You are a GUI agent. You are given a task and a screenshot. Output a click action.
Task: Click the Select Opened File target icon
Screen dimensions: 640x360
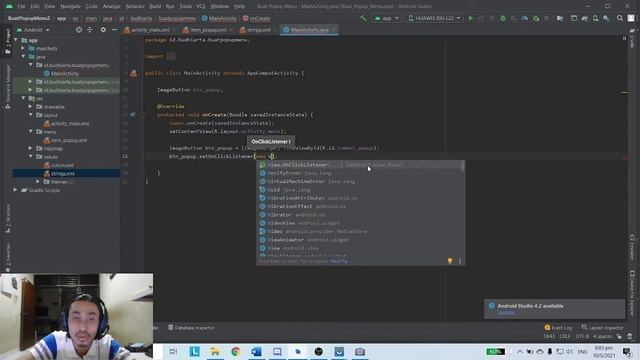coord(79,30)
